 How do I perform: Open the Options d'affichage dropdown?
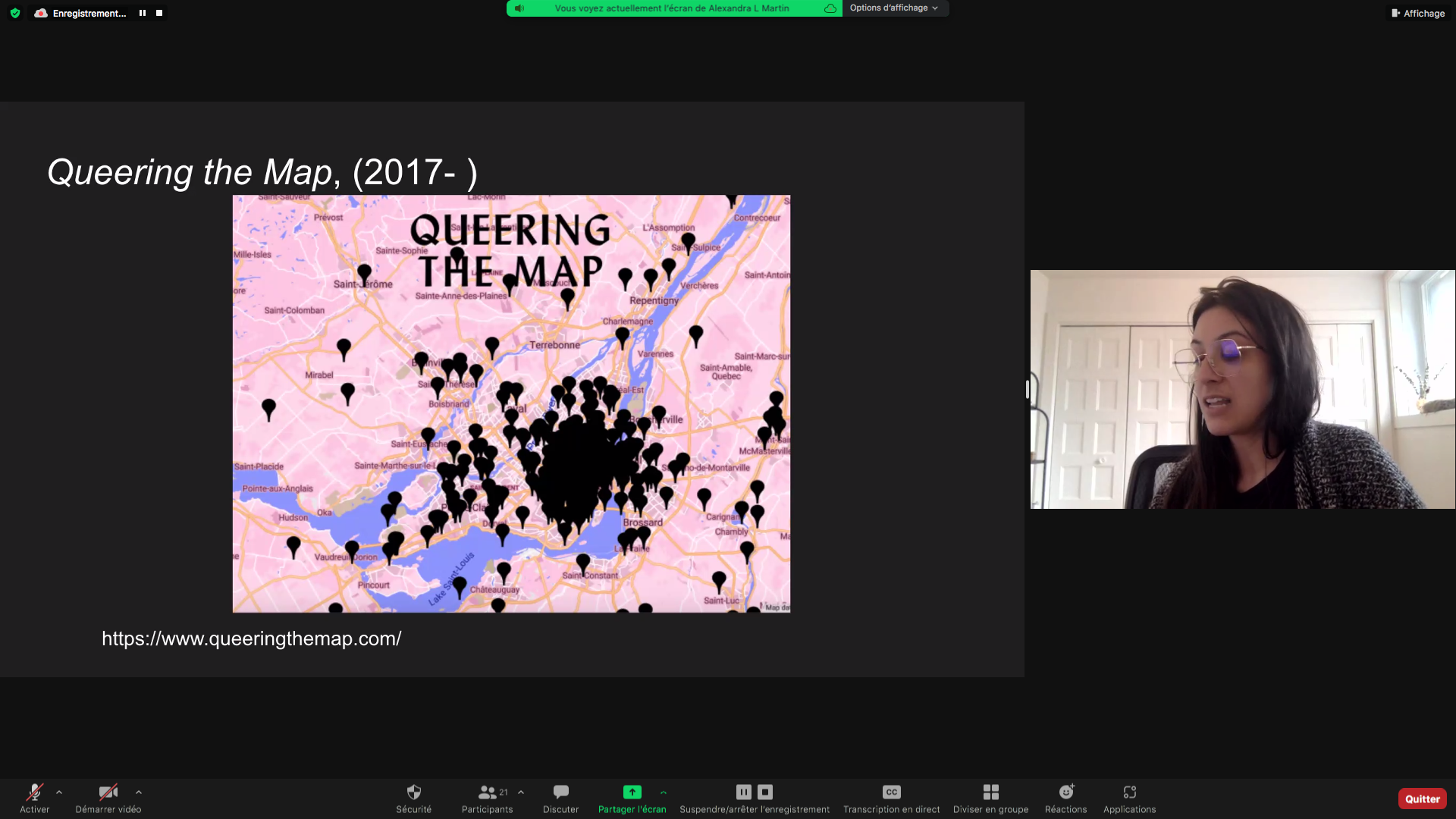(x=893, y=8)
